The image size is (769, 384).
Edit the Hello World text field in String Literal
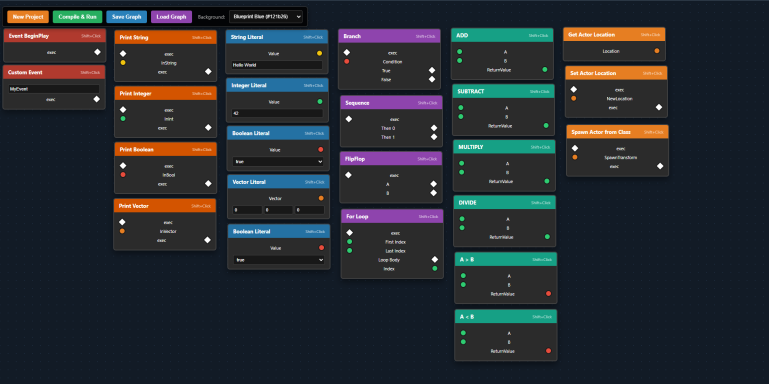[x=277, y=65]
